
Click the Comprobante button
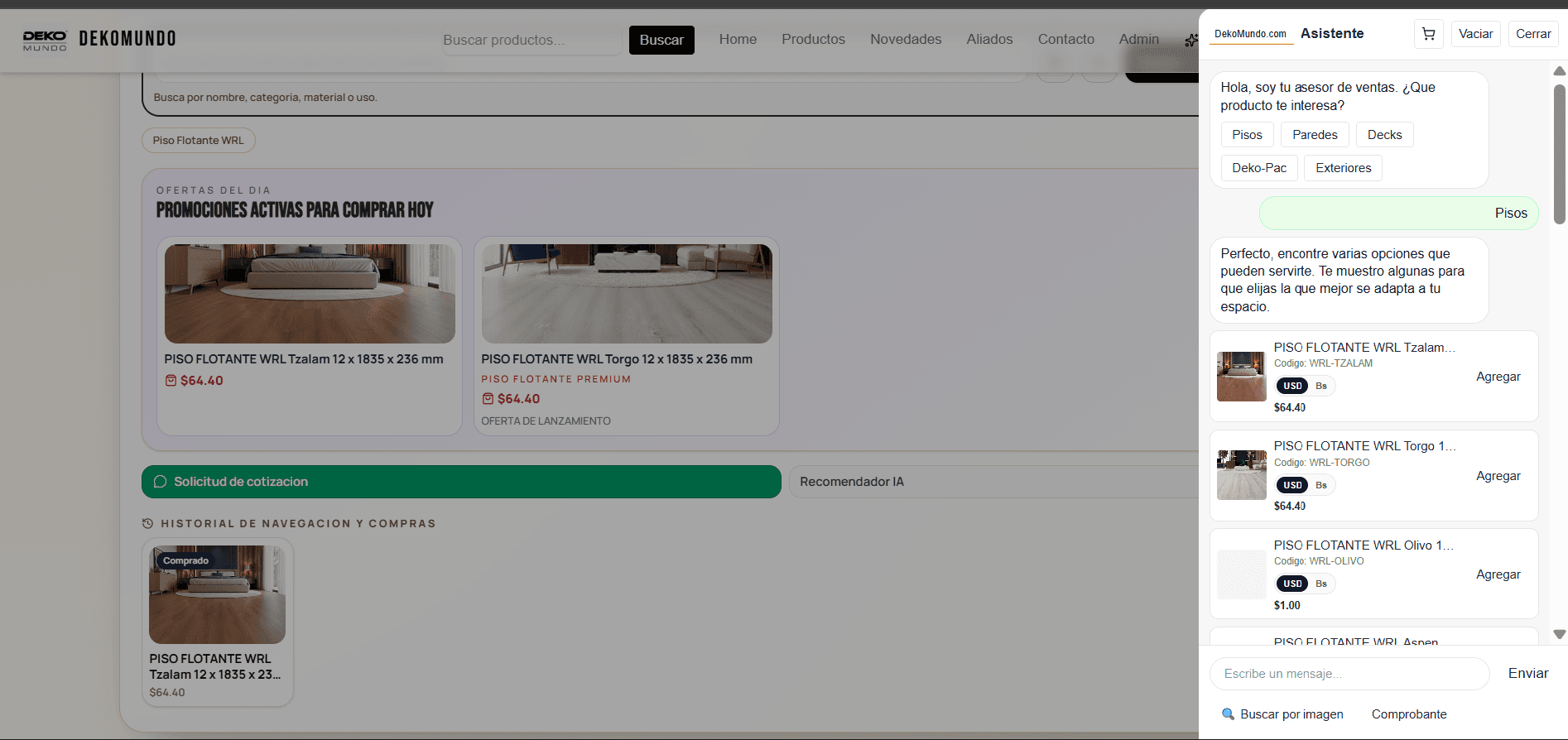click(x=1409, y=714)
